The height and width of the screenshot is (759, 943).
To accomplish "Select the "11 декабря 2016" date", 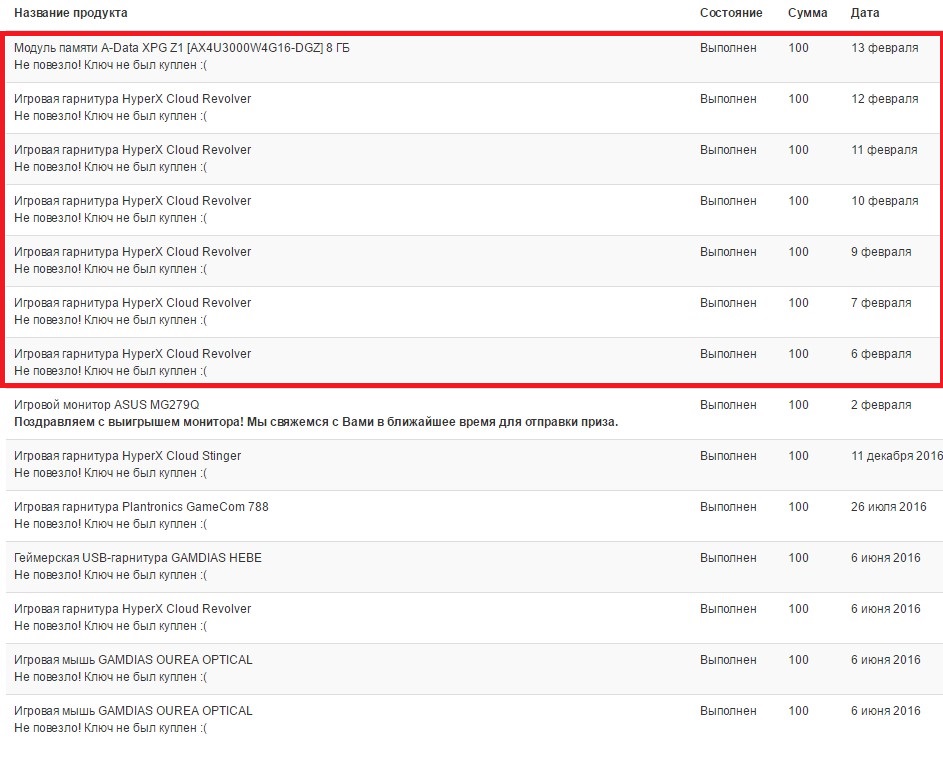I will [896, 456].
